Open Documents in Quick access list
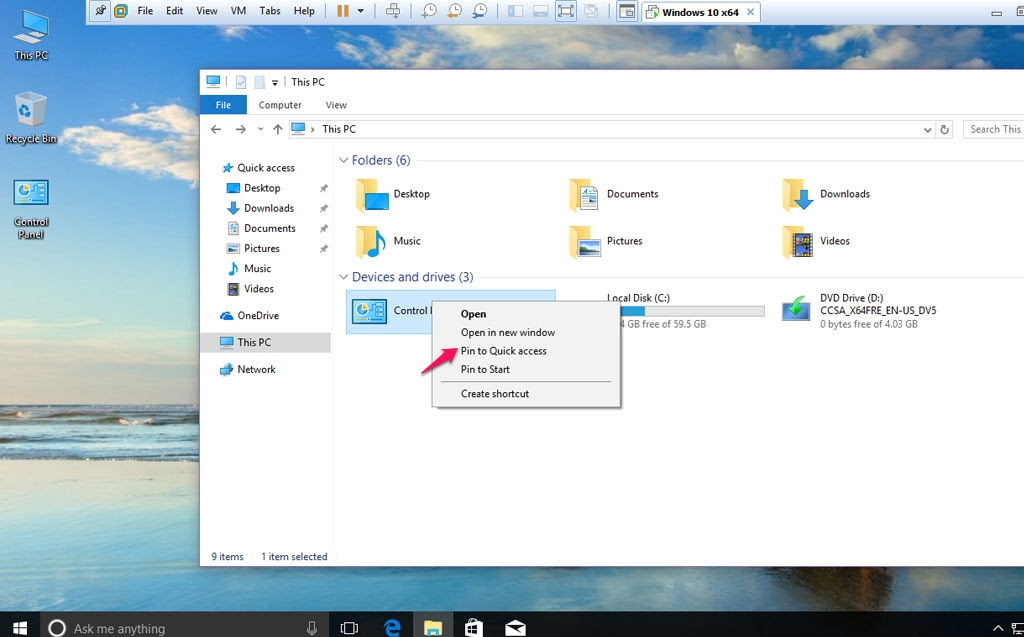Screen dimensions: 1024x637 [x=270, y=229]
